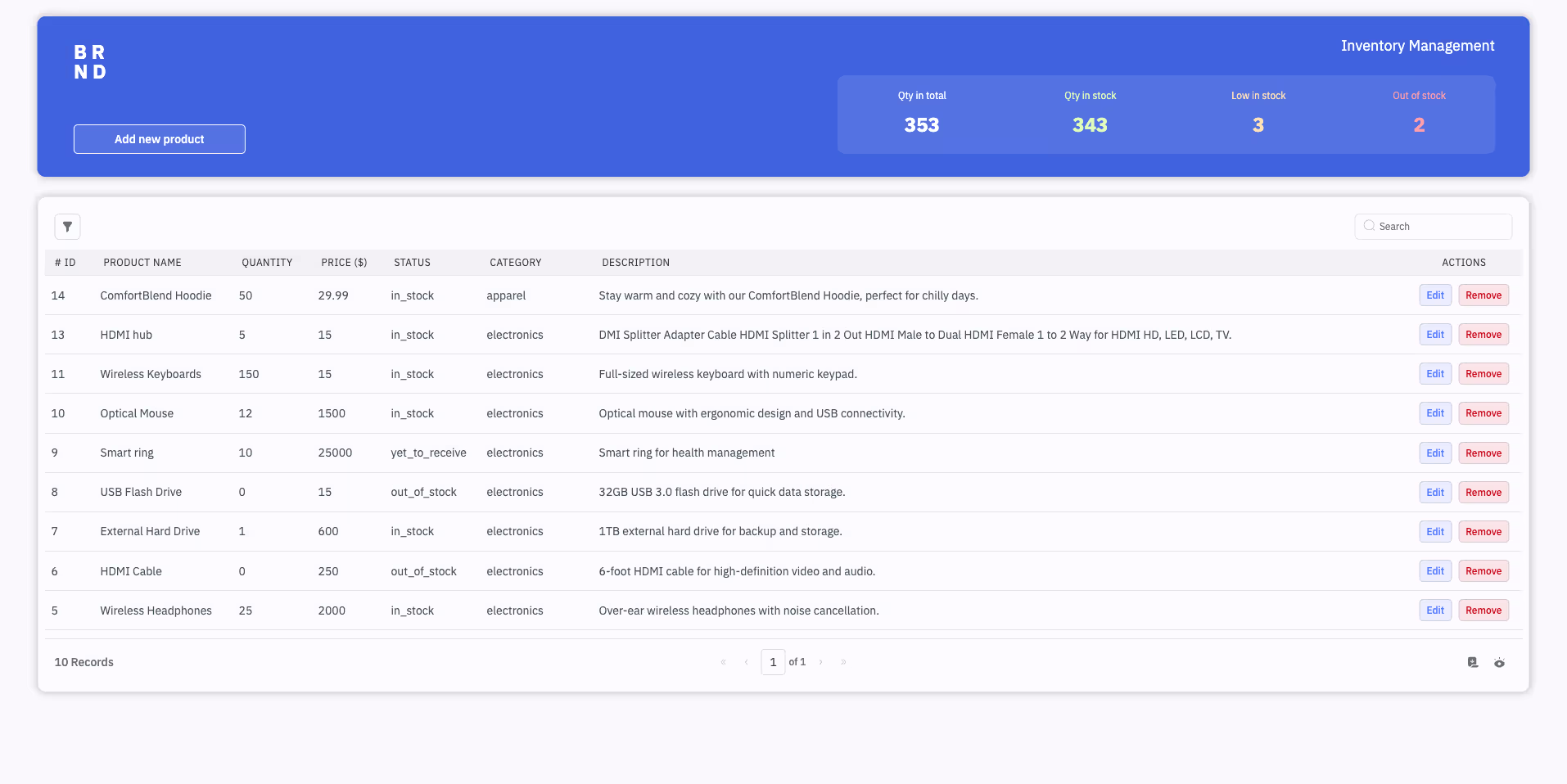Toggle column visibility eye icon
The height and width of the screenshot is (784, 1567).
(1499, 662)
